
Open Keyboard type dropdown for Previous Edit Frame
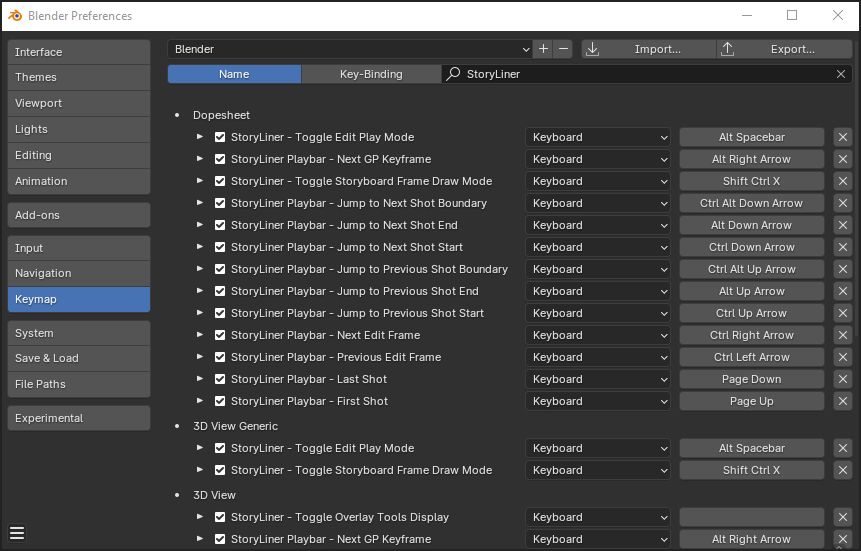point(597,357)
